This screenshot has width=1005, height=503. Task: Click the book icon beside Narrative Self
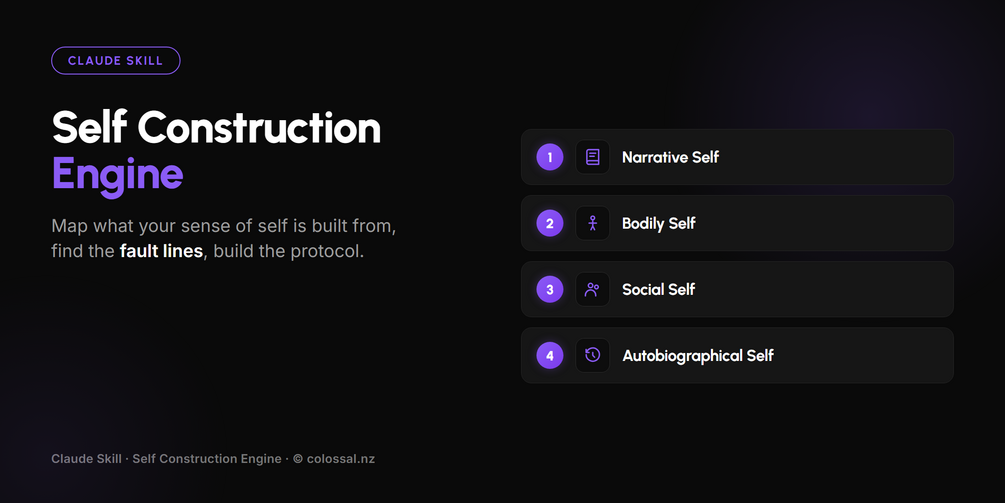coord(592,157)
